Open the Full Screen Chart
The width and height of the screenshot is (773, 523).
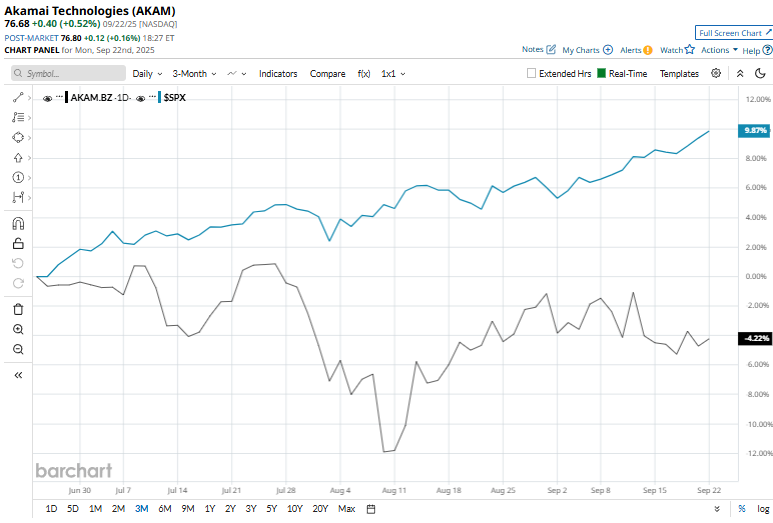tap(734, 33)
